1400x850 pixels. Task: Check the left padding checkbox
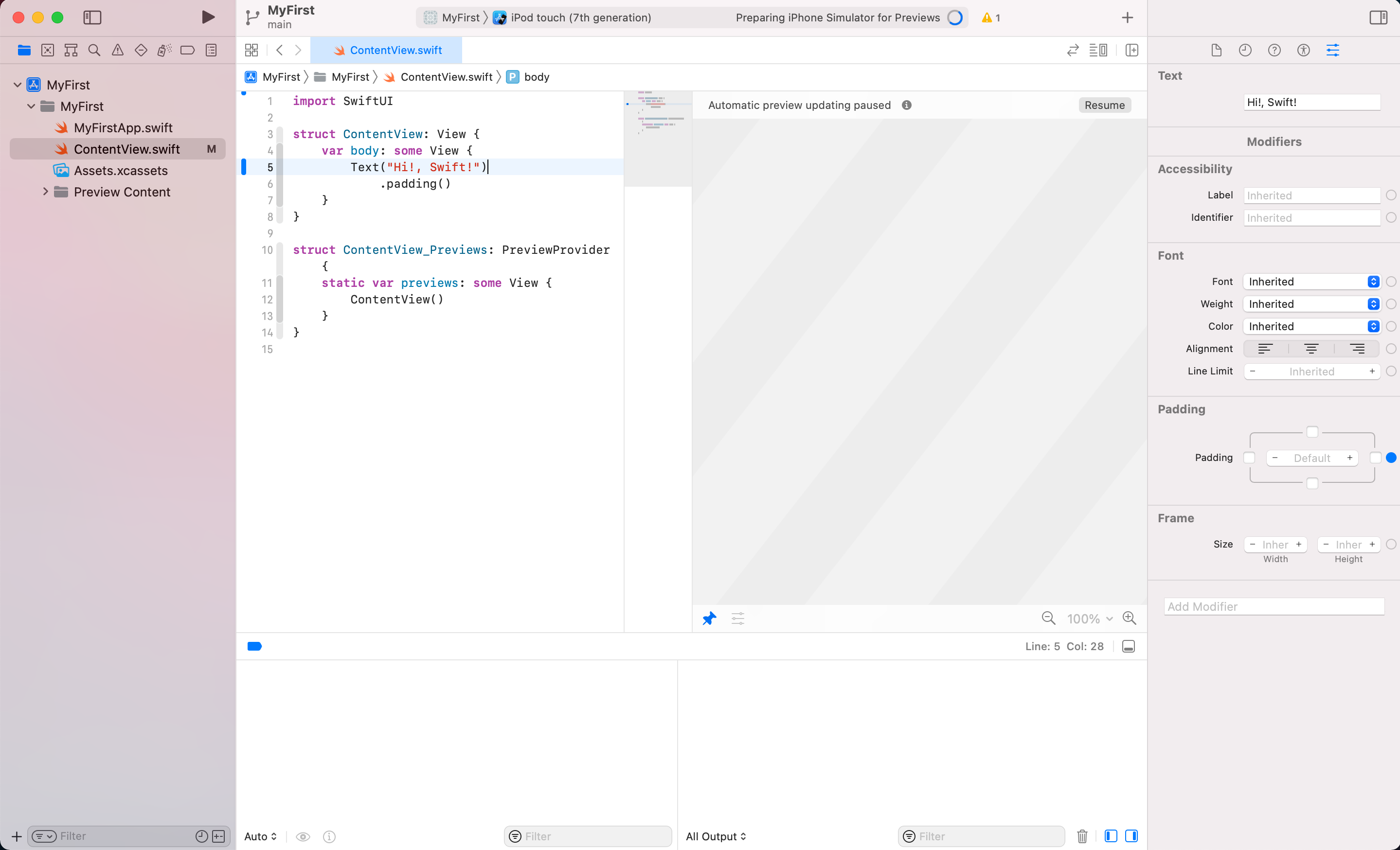(1249, 458)
